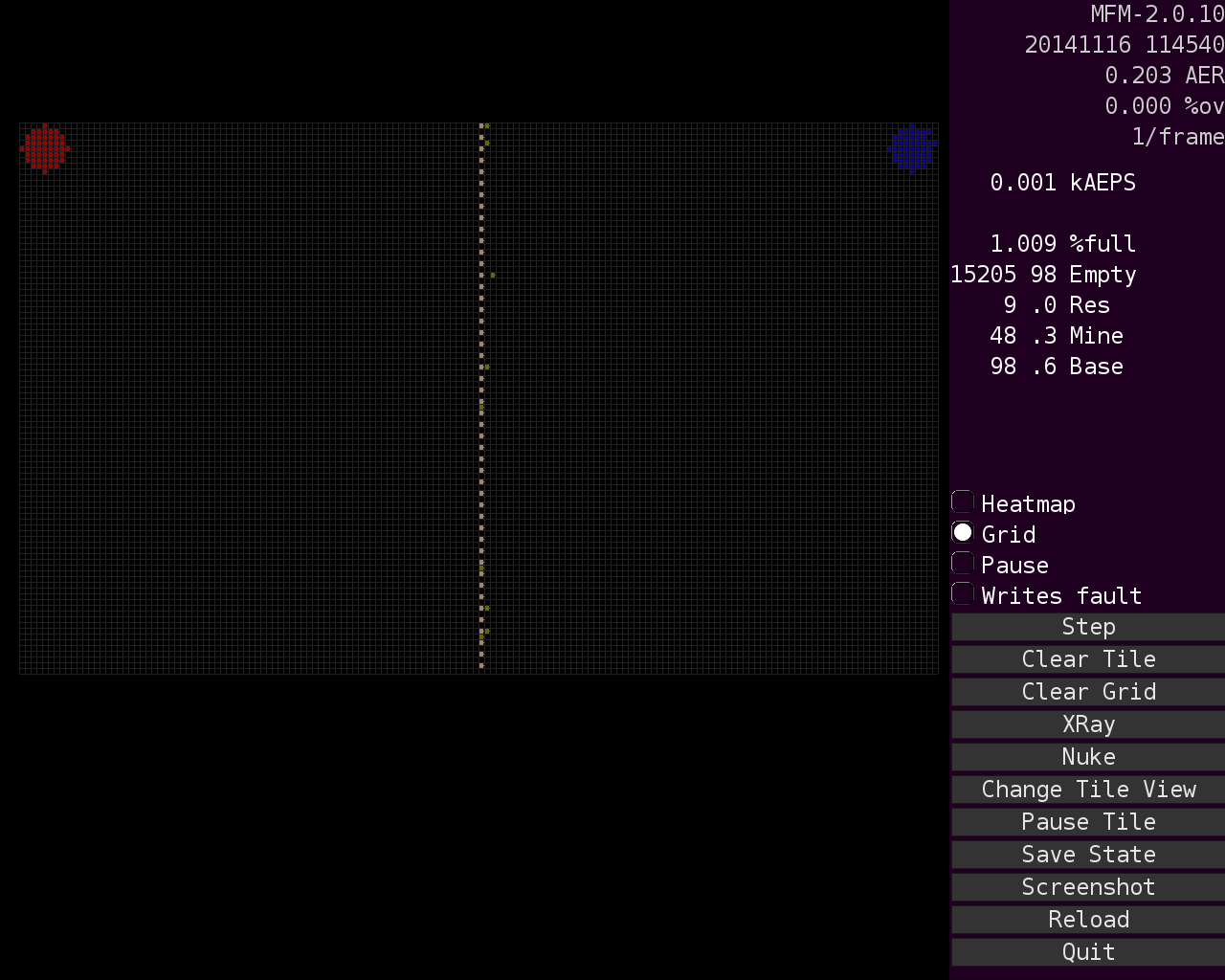This screenshot has height=980, width=1225.
Task: Enable the Heatmap checkbox
Action: (963, 502)
